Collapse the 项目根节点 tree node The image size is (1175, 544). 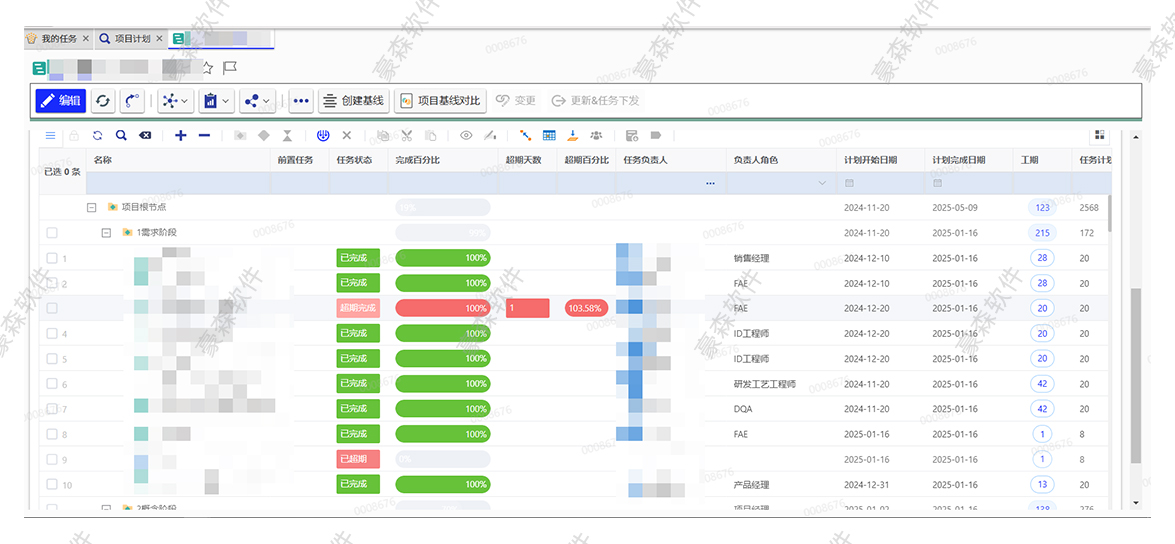tap(91, 208)
